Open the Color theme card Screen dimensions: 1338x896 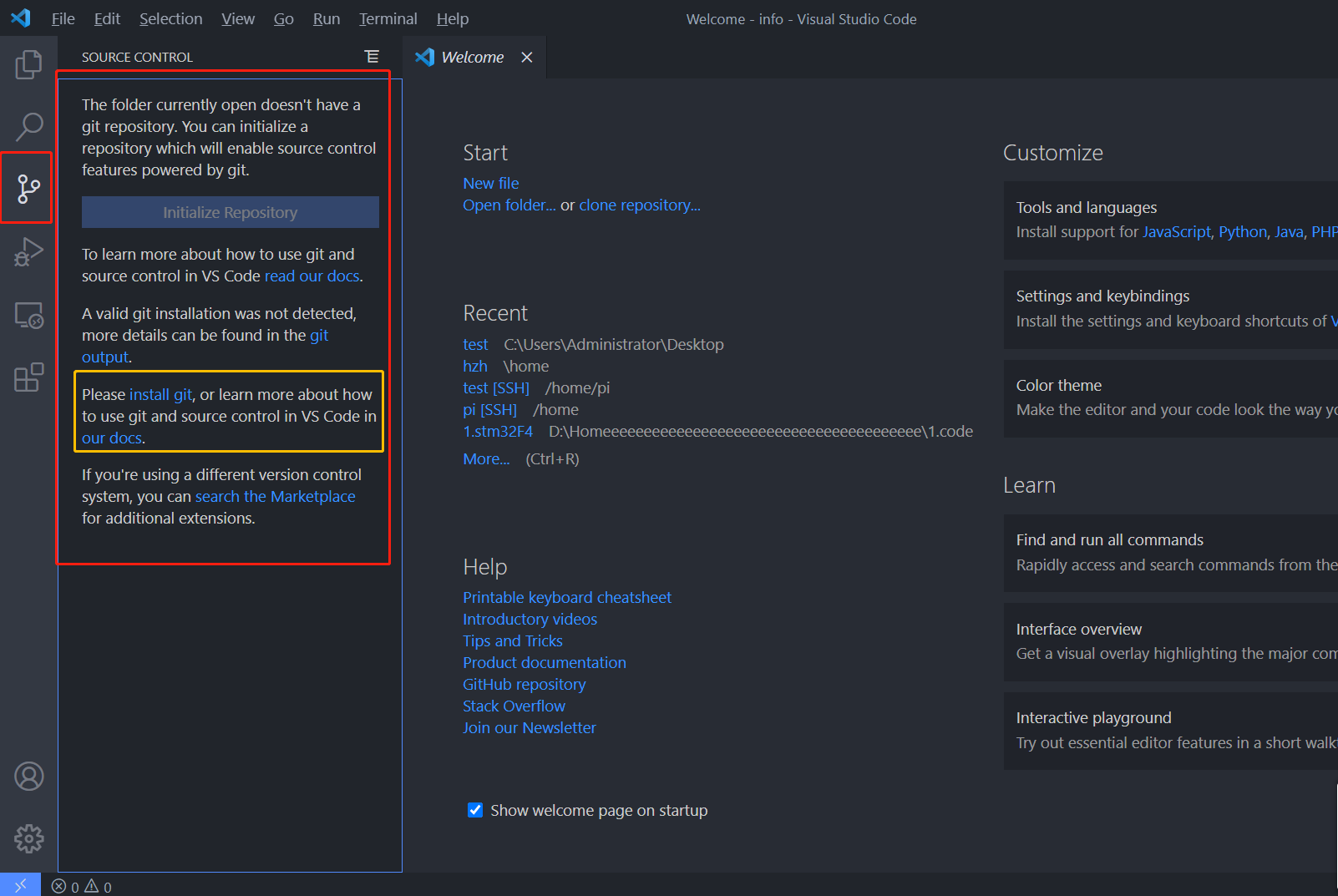click(1171, 398)
